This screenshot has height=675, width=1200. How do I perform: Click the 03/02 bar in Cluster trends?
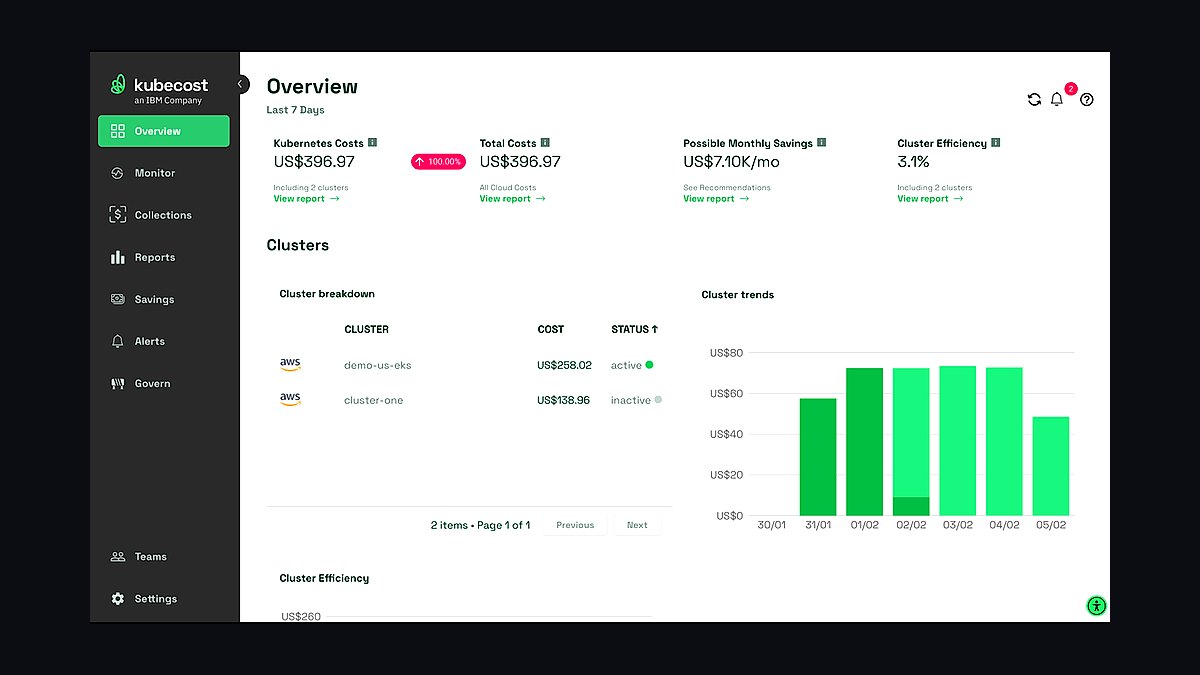[x=957, y=441]
